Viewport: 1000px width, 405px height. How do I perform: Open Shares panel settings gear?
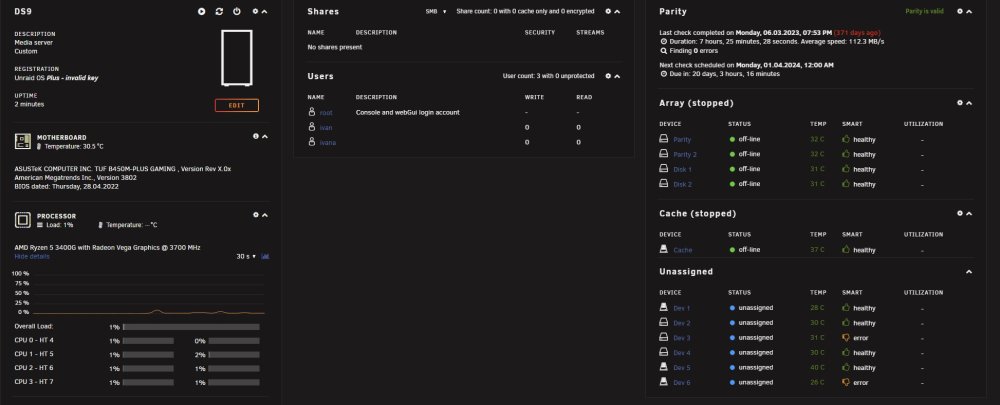click(x=608, y=11)
